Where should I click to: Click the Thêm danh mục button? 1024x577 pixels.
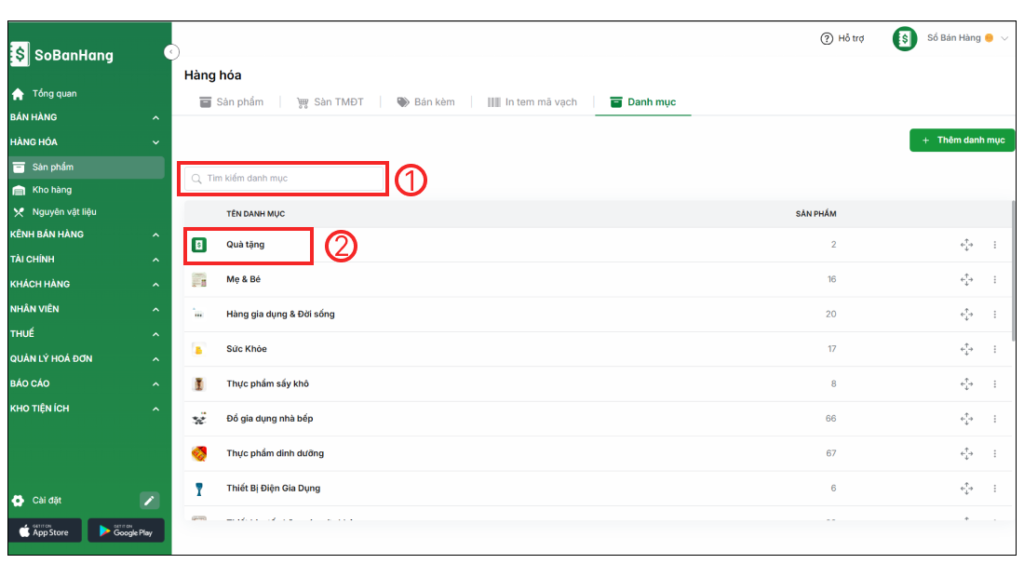coord(962,141)
